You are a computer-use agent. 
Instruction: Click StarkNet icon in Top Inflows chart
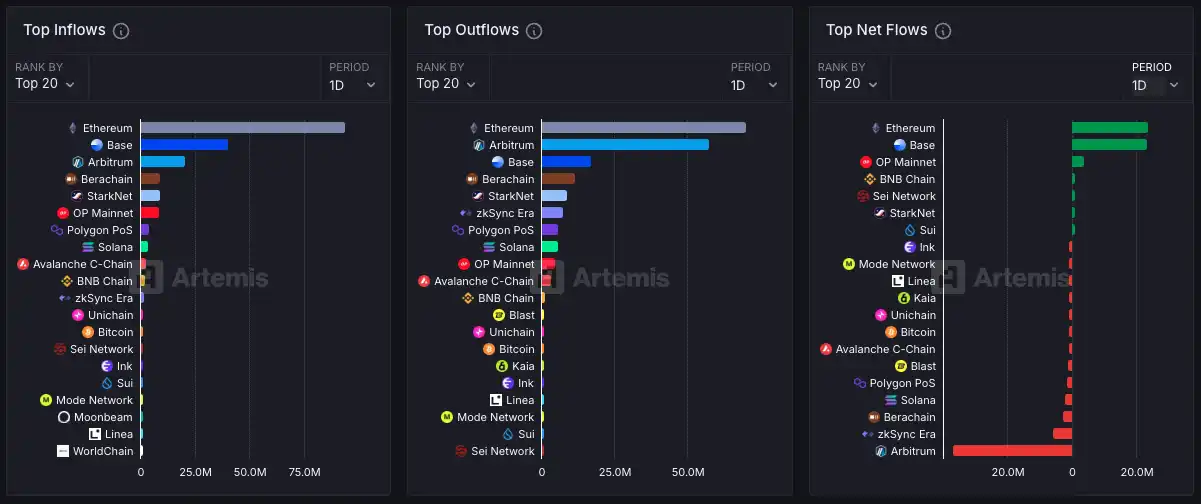click(x=77, y=196)
